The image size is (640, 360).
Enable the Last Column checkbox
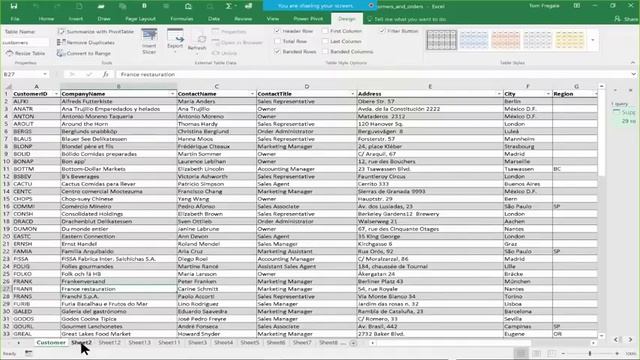click(x=325, y=41)
